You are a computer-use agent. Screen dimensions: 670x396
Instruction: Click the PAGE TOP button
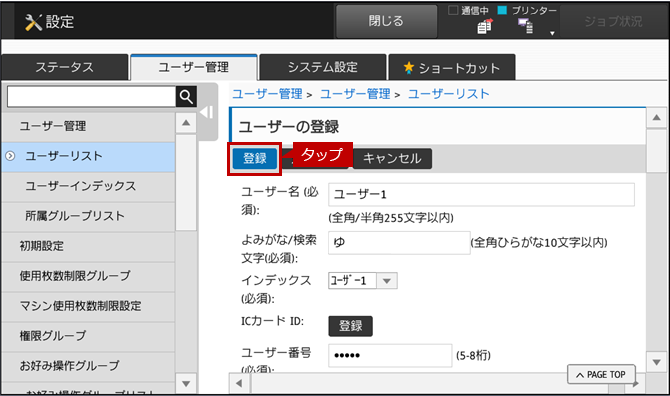[x=601, y=375]
